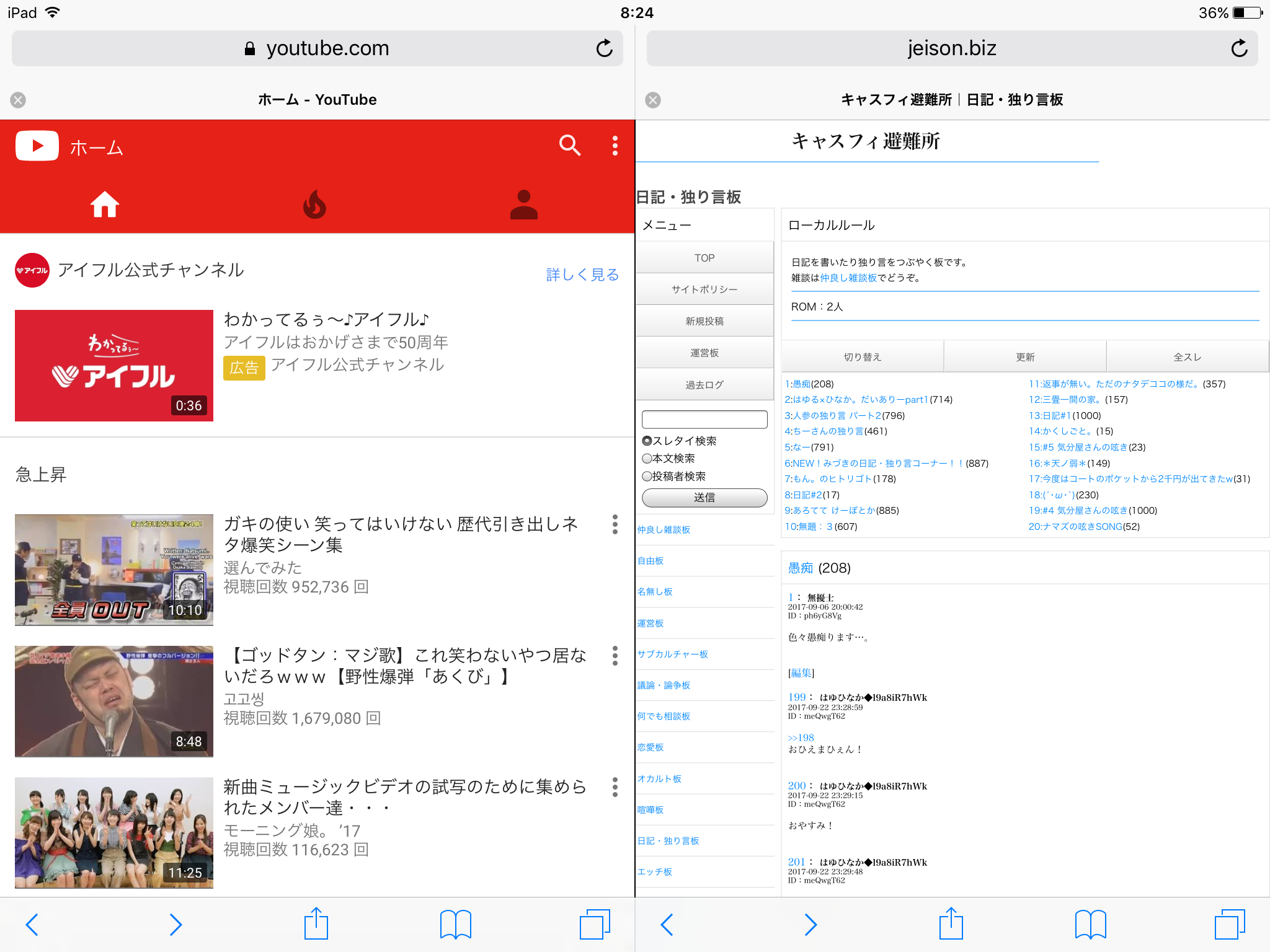Select 本文検索 radio option
The width and height of the screenshot is (1270, 952).
click(647, 459)
